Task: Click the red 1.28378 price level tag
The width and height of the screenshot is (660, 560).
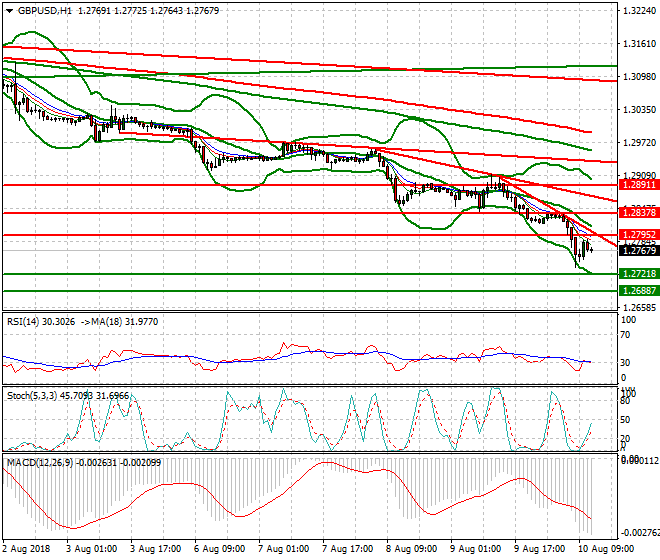Action: point(636,213)
